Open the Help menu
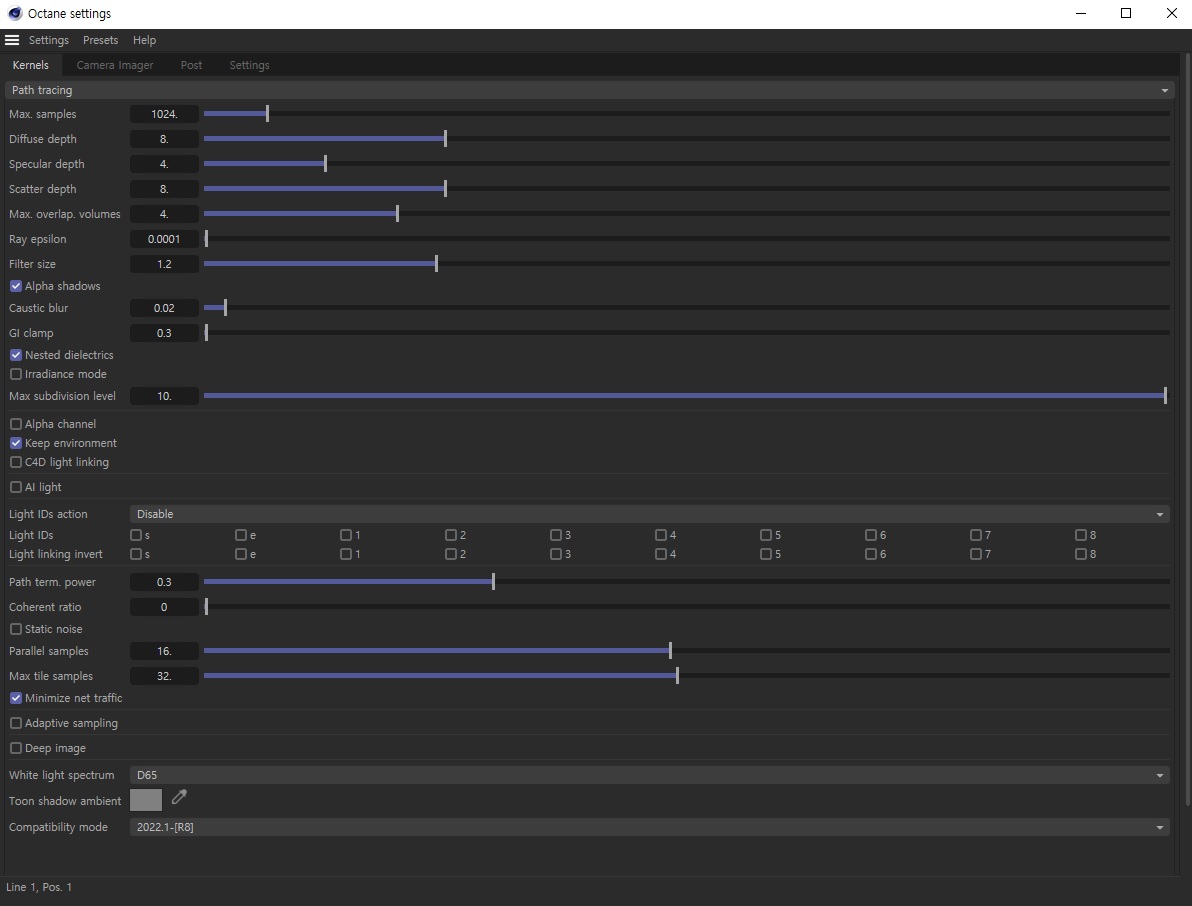The height and width of the screenshot is (906, 1192). click(144, 40)
